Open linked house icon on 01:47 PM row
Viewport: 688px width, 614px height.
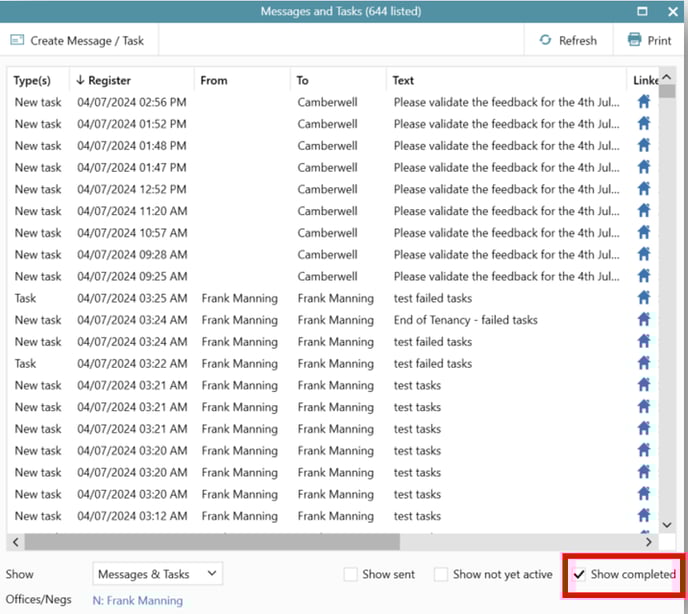[644, 167]
